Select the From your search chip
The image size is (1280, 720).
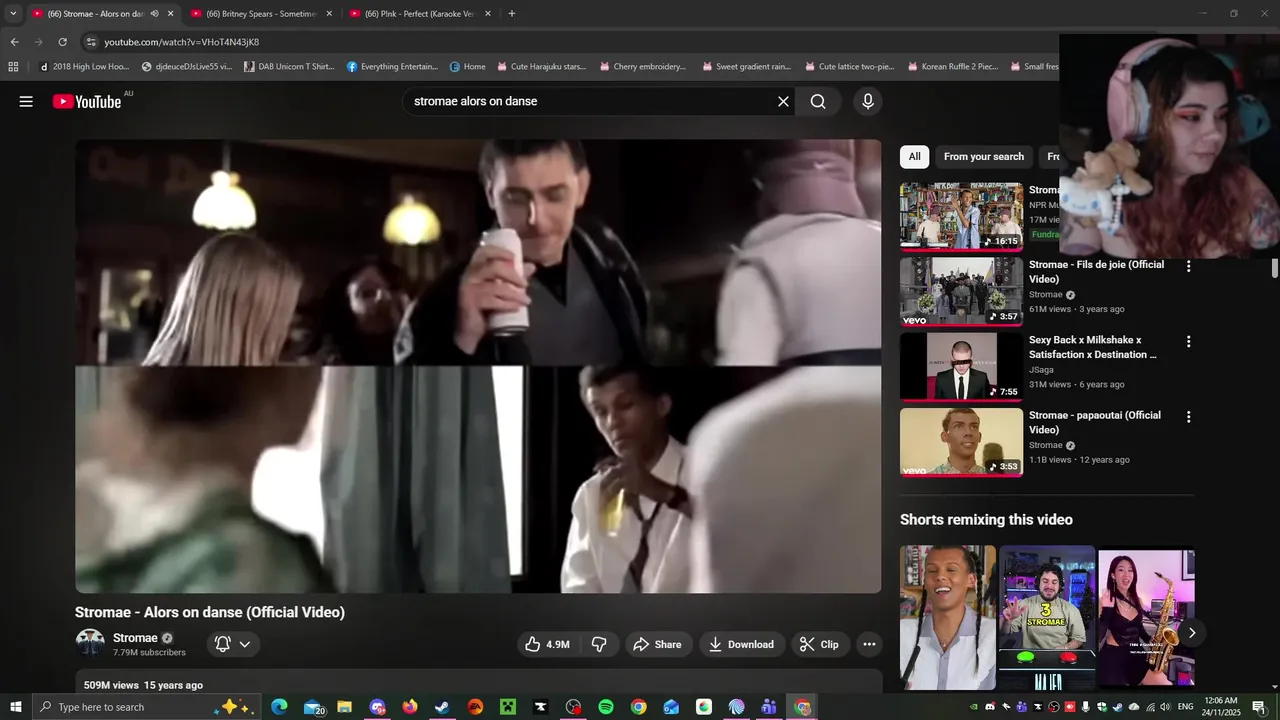(x=983, y=156)
